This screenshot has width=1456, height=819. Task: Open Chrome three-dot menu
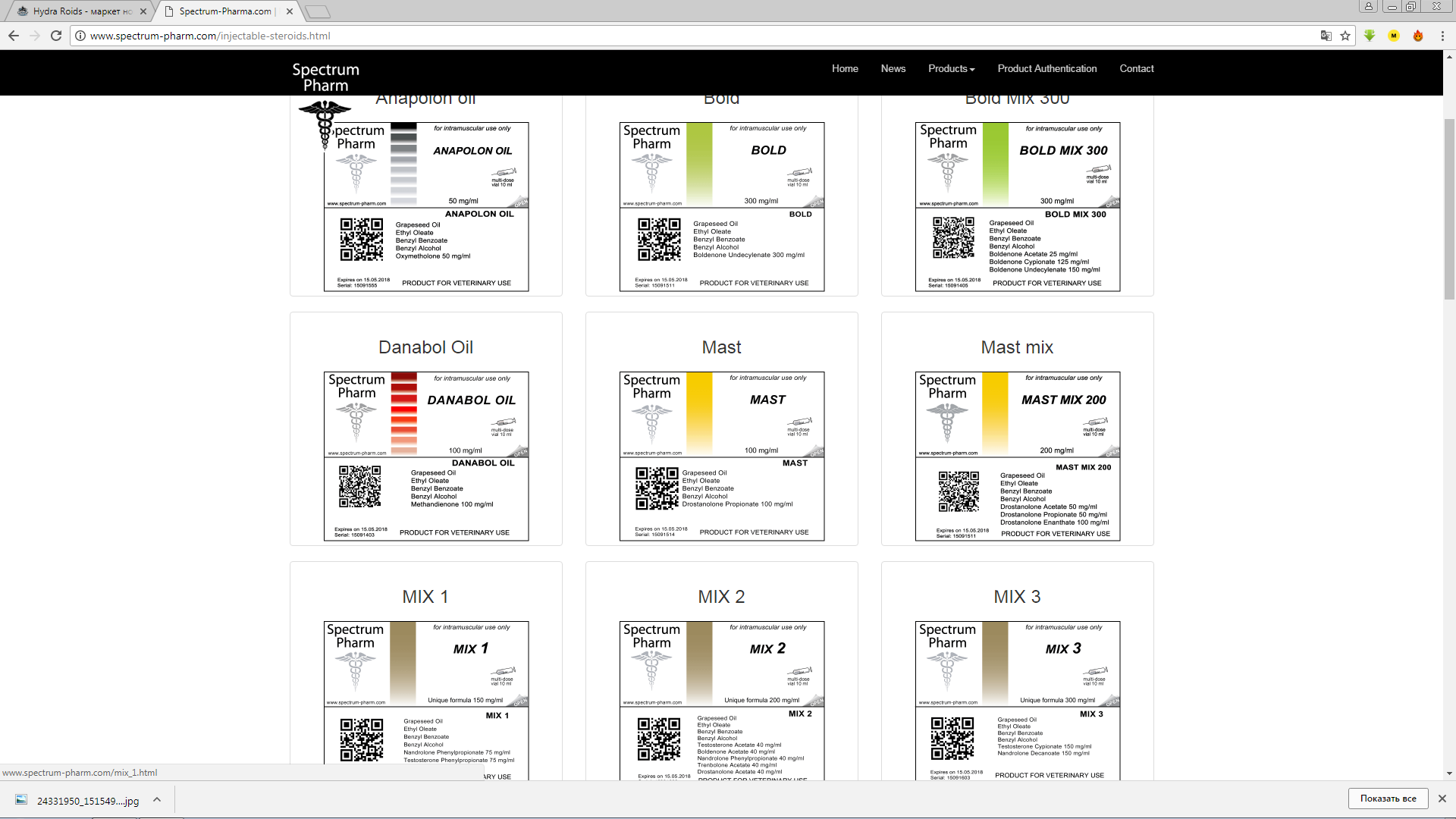(1442, 36)
